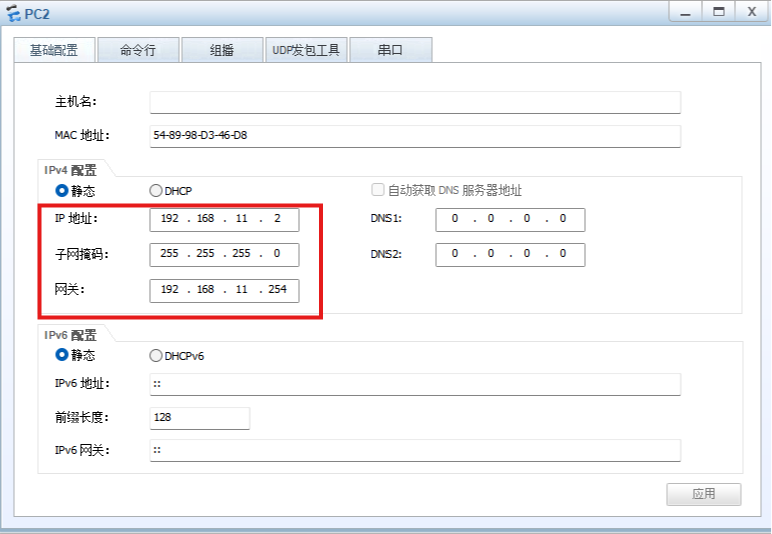Image resolution: width=772 pixels, height=534 pixels.
Task: Open the 命令行 tab
Action: [138, 50]
